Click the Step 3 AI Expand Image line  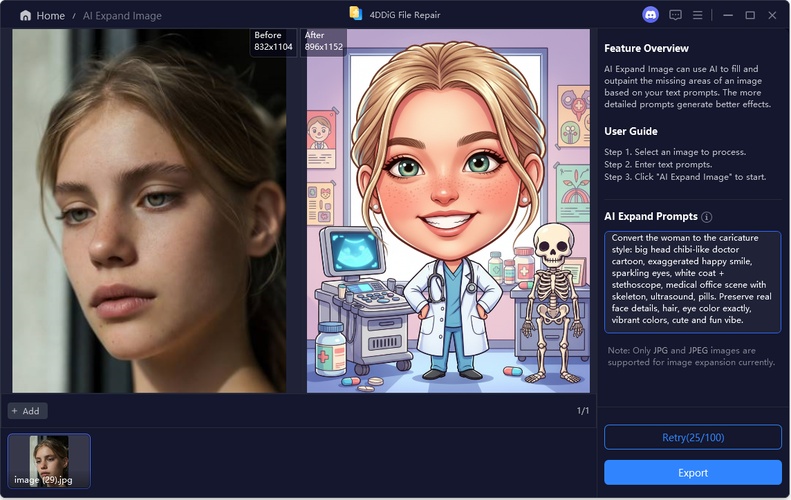pyautogui.click(x=685, y=177)
